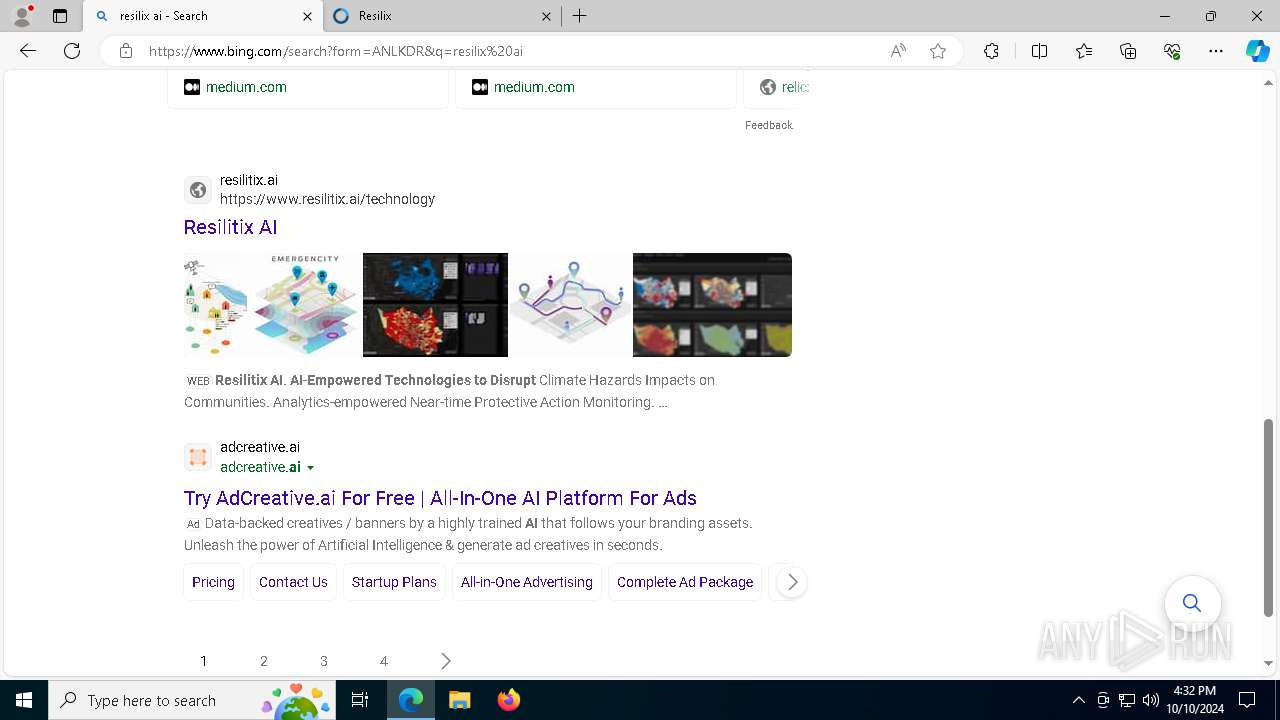1280x720 pixels.
Task: Go to results page 4
Action: (384, 661)
